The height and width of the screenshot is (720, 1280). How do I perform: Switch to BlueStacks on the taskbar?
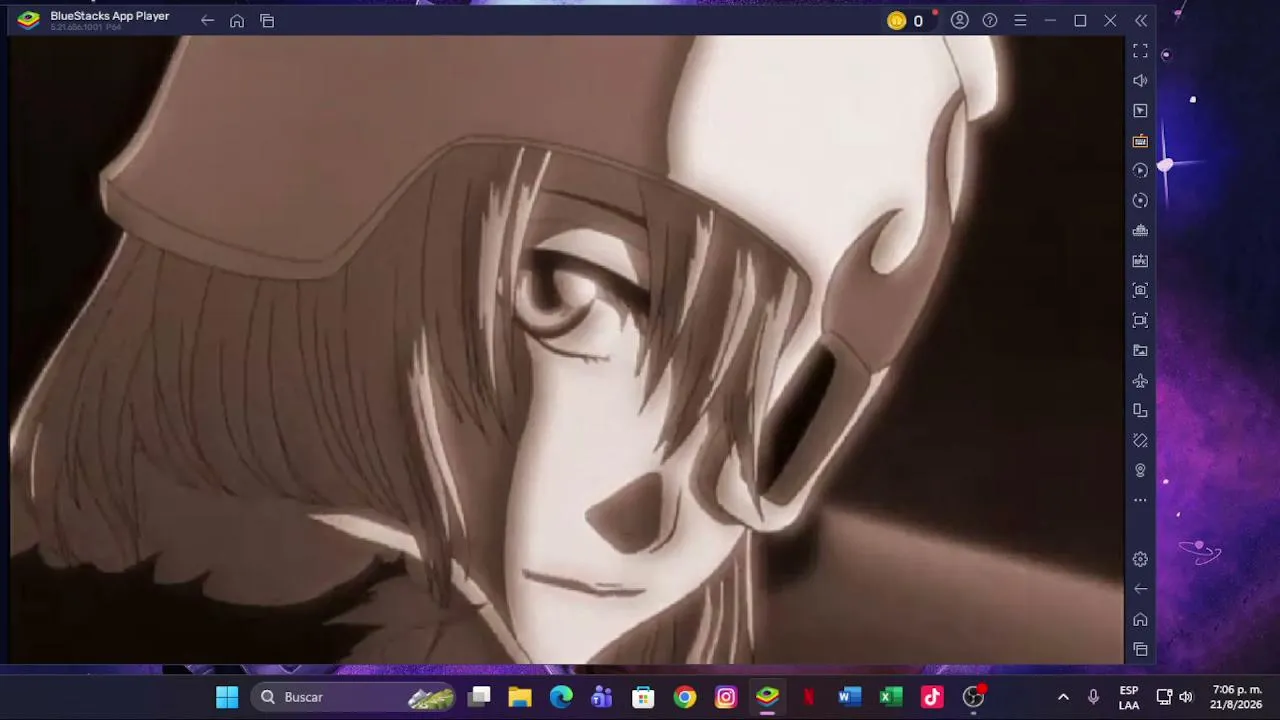pos(767,697)
